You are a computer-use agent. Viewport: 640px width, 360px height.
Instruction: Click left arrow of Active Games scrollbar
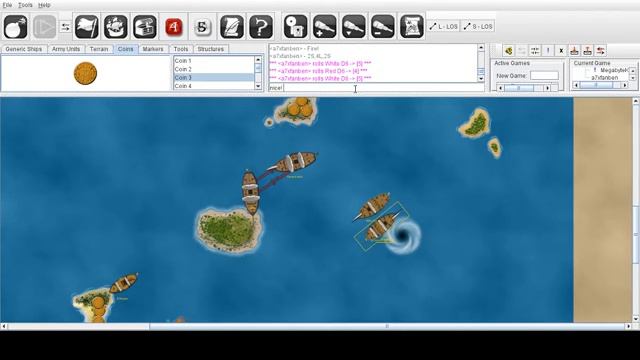click(x=500, y=88)
